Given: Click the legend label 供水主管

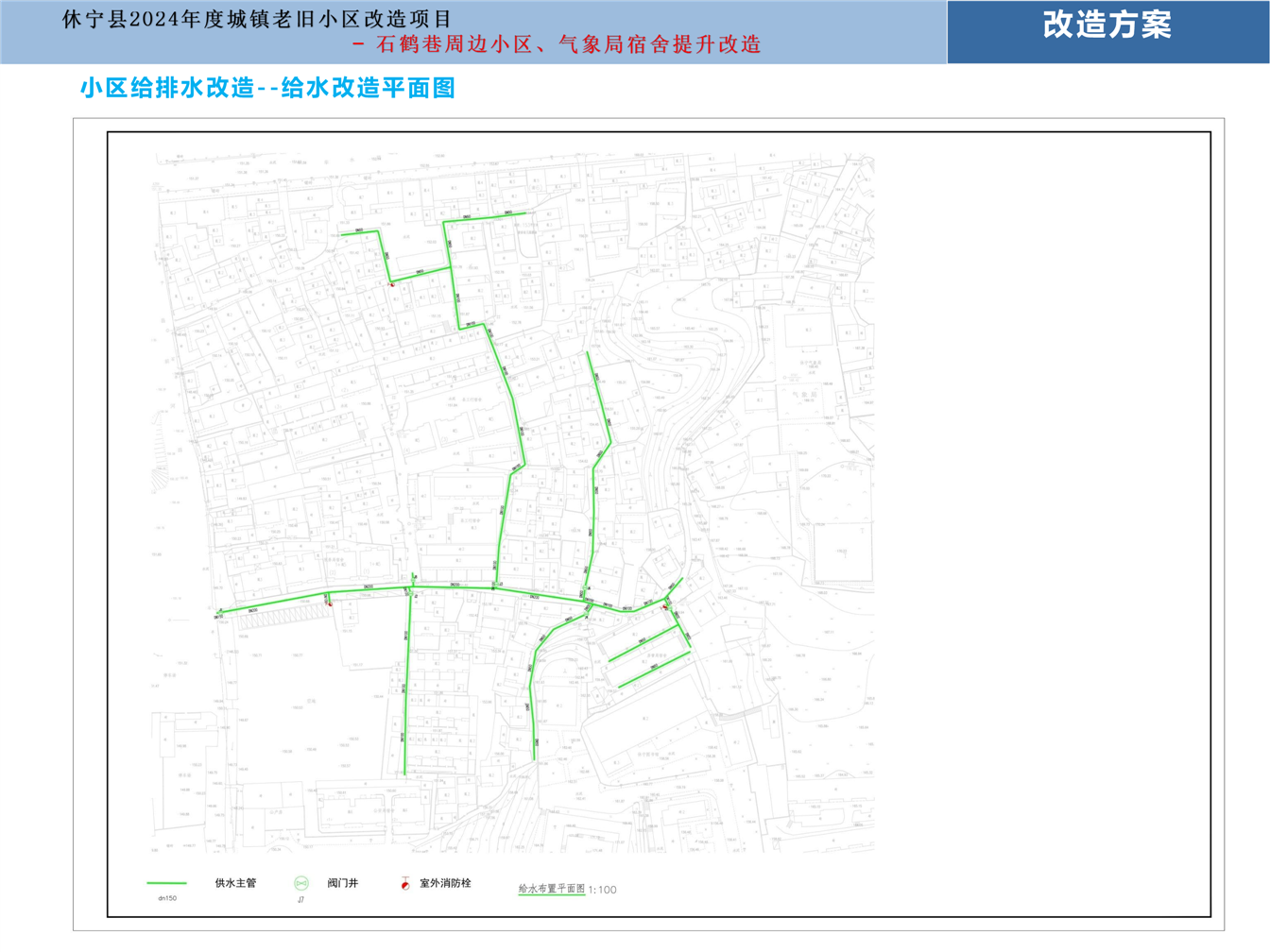Looking at the screenshot, I should [x=235, y=883].
